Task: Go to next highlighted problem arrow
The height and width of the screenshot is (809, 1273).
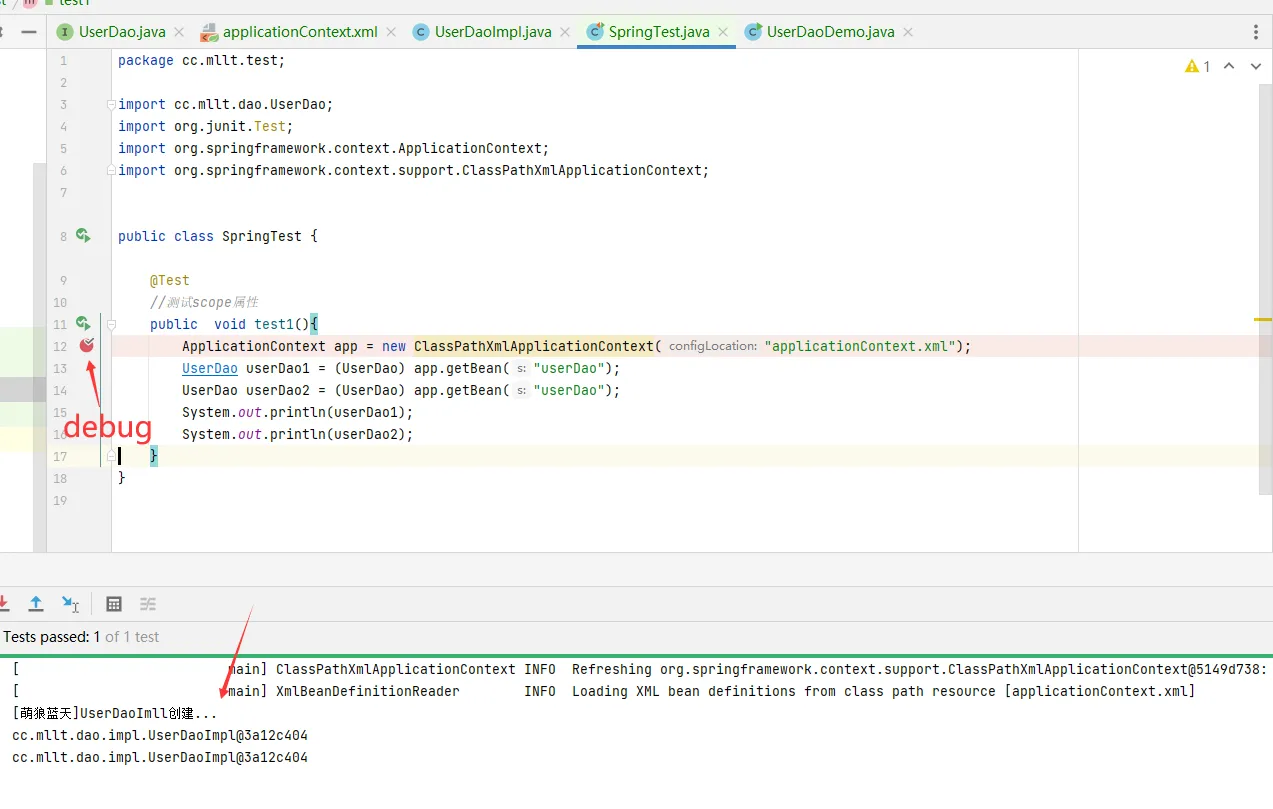Action: [1256, 66]
